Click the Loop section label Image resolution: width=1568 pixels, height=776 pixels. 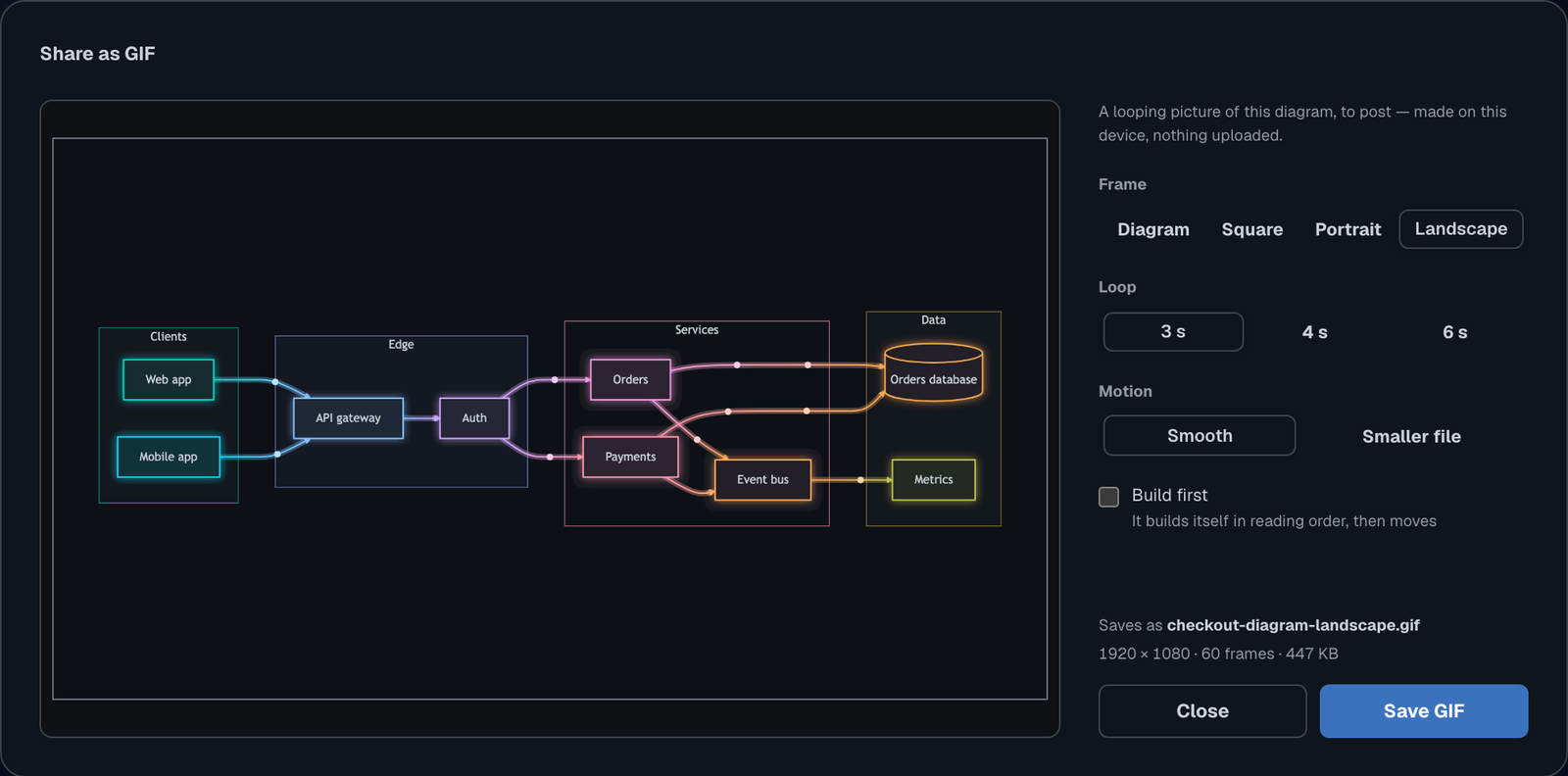coord(1117,287)
